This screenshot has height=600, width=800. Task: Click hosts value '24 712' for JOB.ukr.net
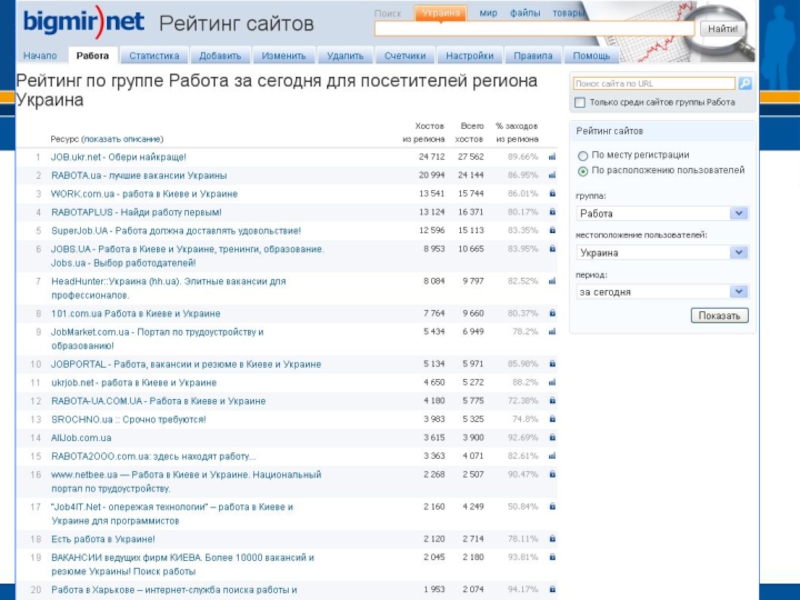click(432, 157)
